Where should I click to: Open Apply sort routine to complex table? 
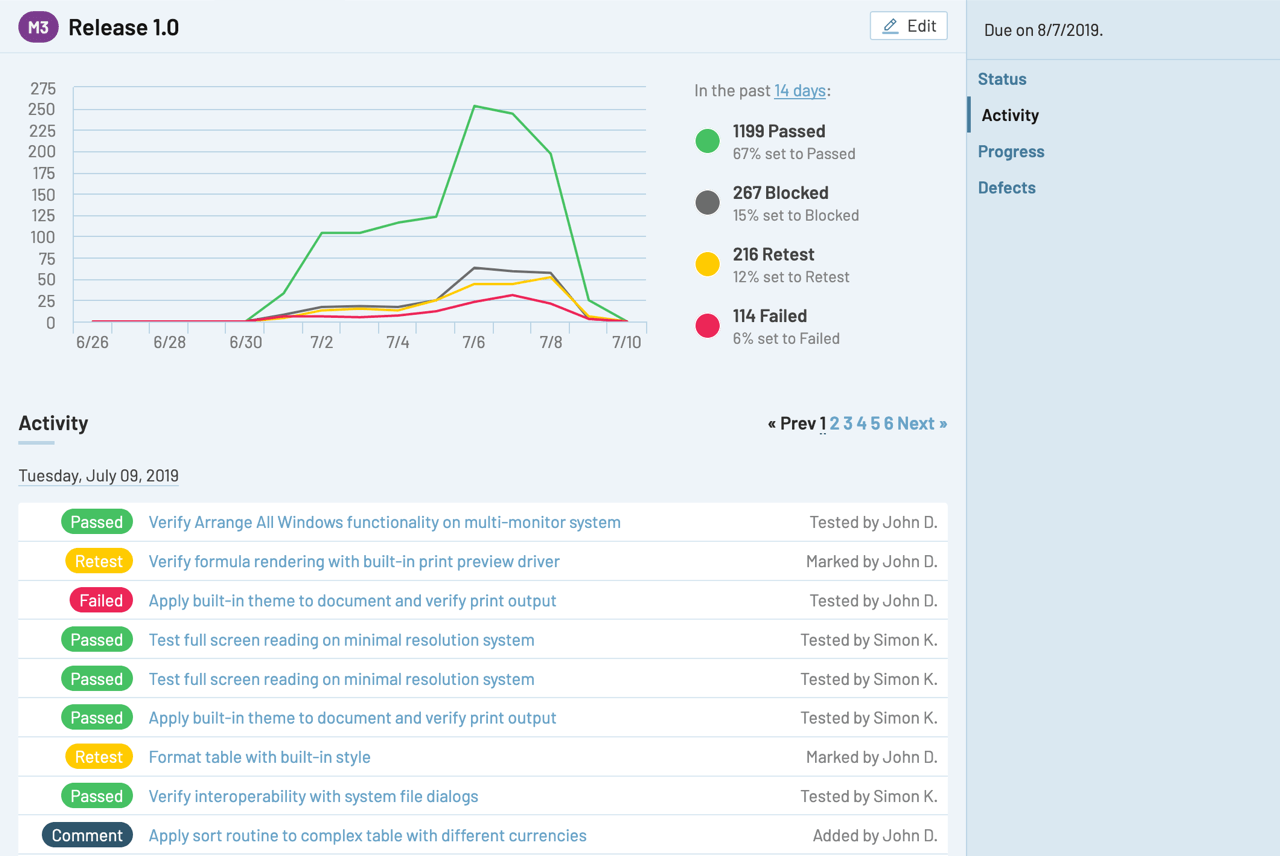[368, 835]
